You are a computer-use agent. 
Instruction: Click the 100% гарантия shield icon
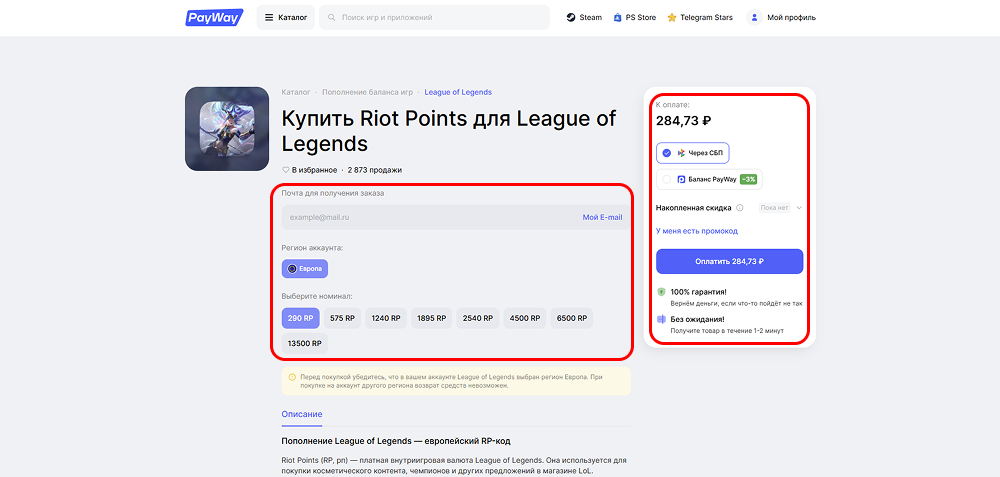[661, 291]
